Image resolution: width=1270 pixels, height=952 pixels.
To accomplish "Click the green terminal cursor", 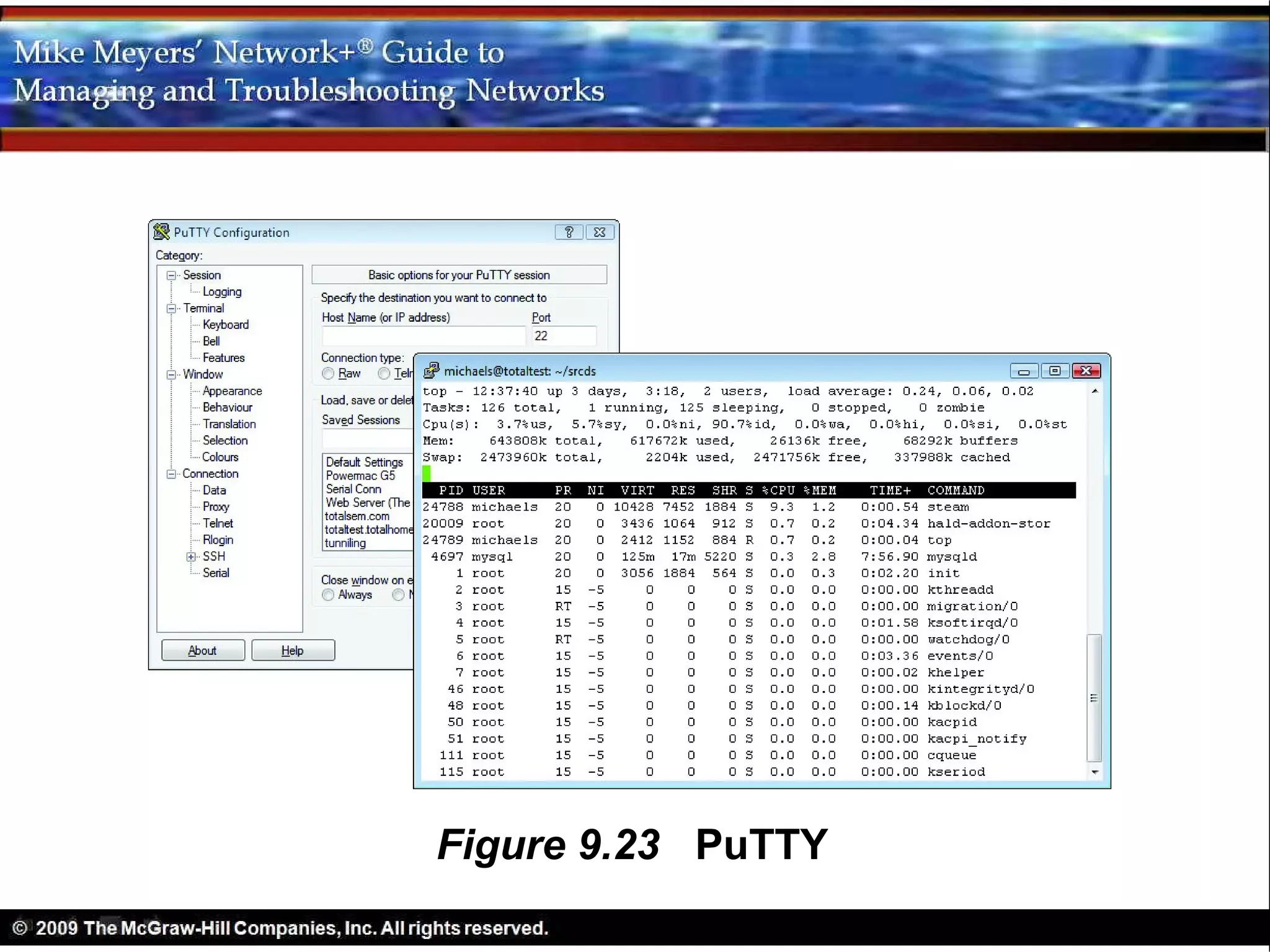I will (x=427, y=474).
